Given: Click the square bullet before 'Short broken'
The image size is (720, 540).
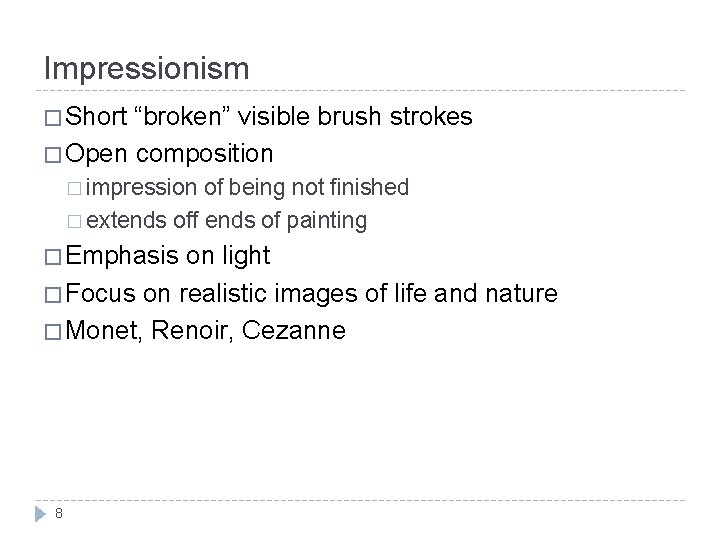Looking at the screenshot, I should [53, 119].
